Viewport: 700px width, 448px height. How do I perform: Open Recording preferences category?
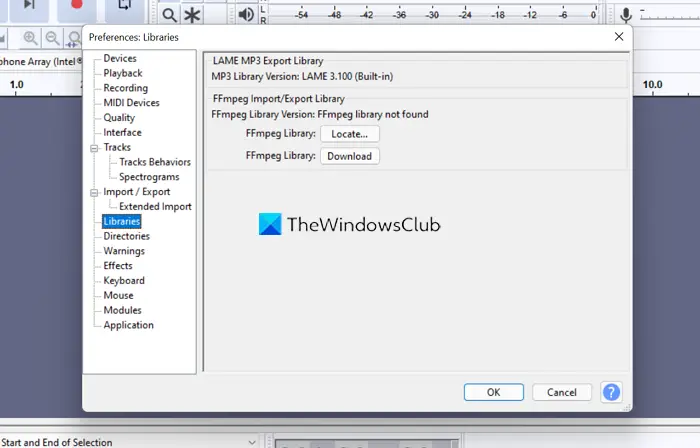[125, 88]
